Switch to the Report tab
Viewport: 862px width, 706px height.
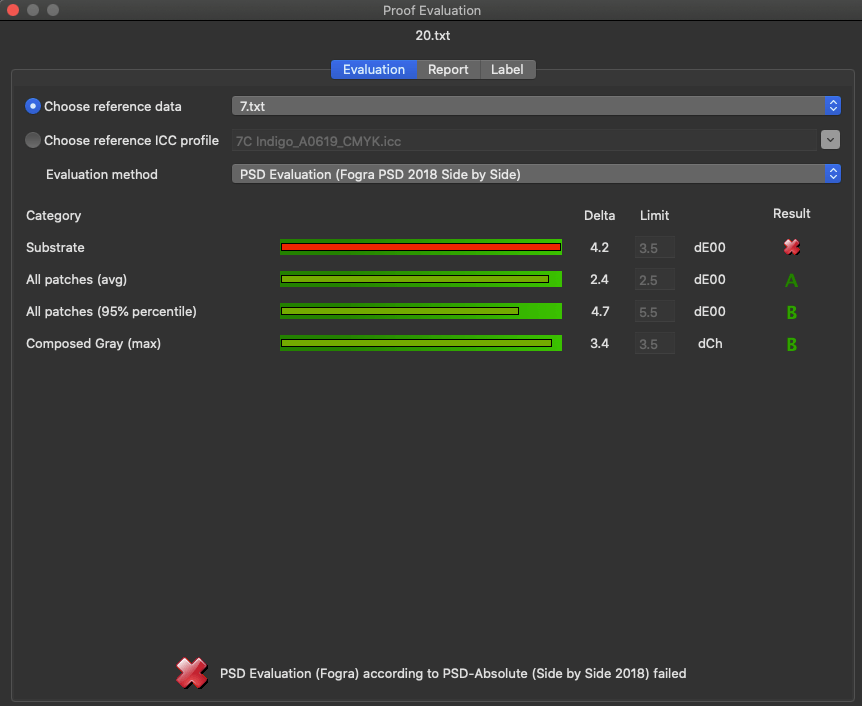coord(448,69)
